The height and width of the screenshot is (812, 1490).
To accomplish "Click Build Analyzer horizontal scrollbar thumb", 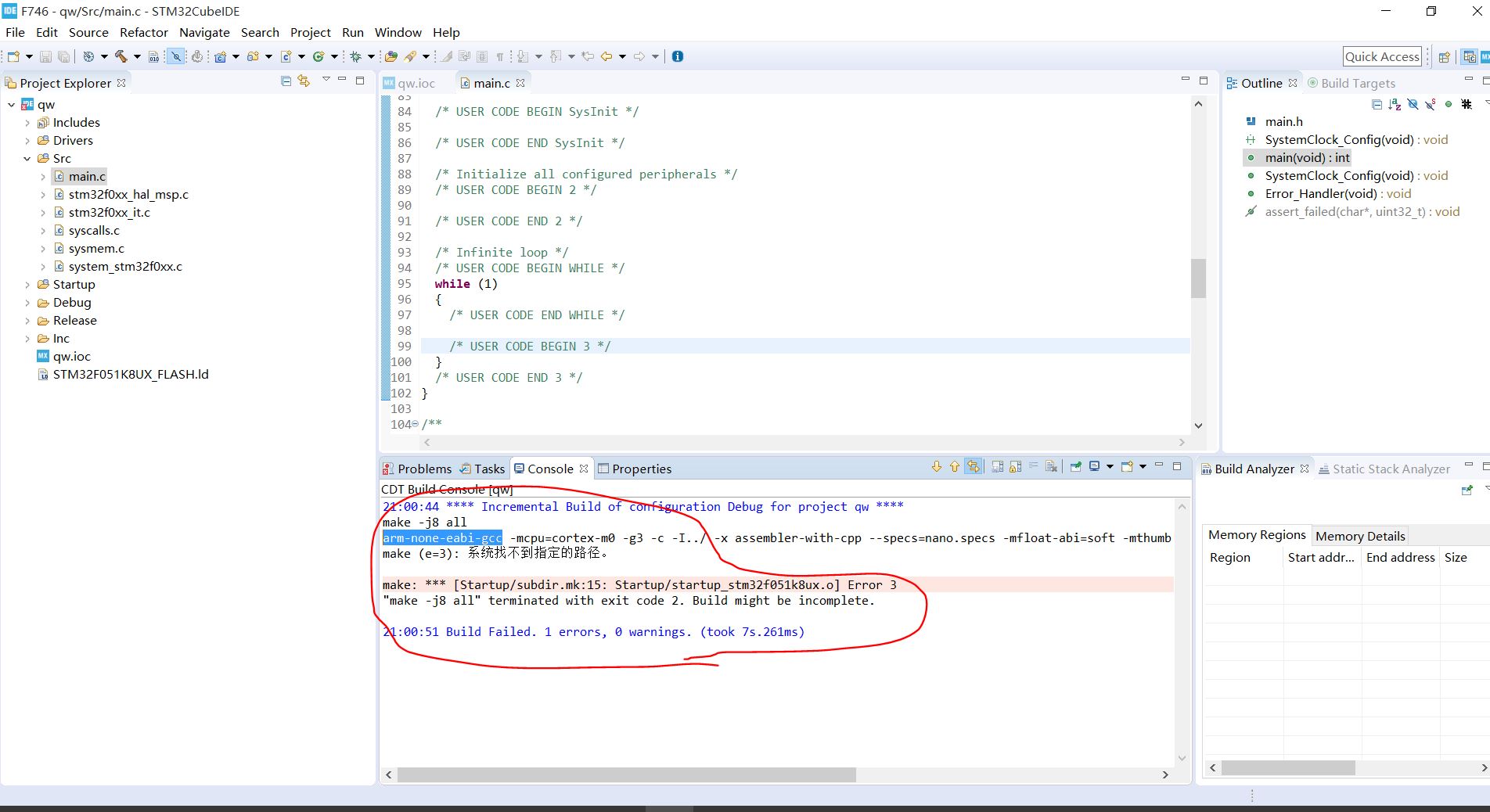I will pyautogui.click(x=1288, y=768).
